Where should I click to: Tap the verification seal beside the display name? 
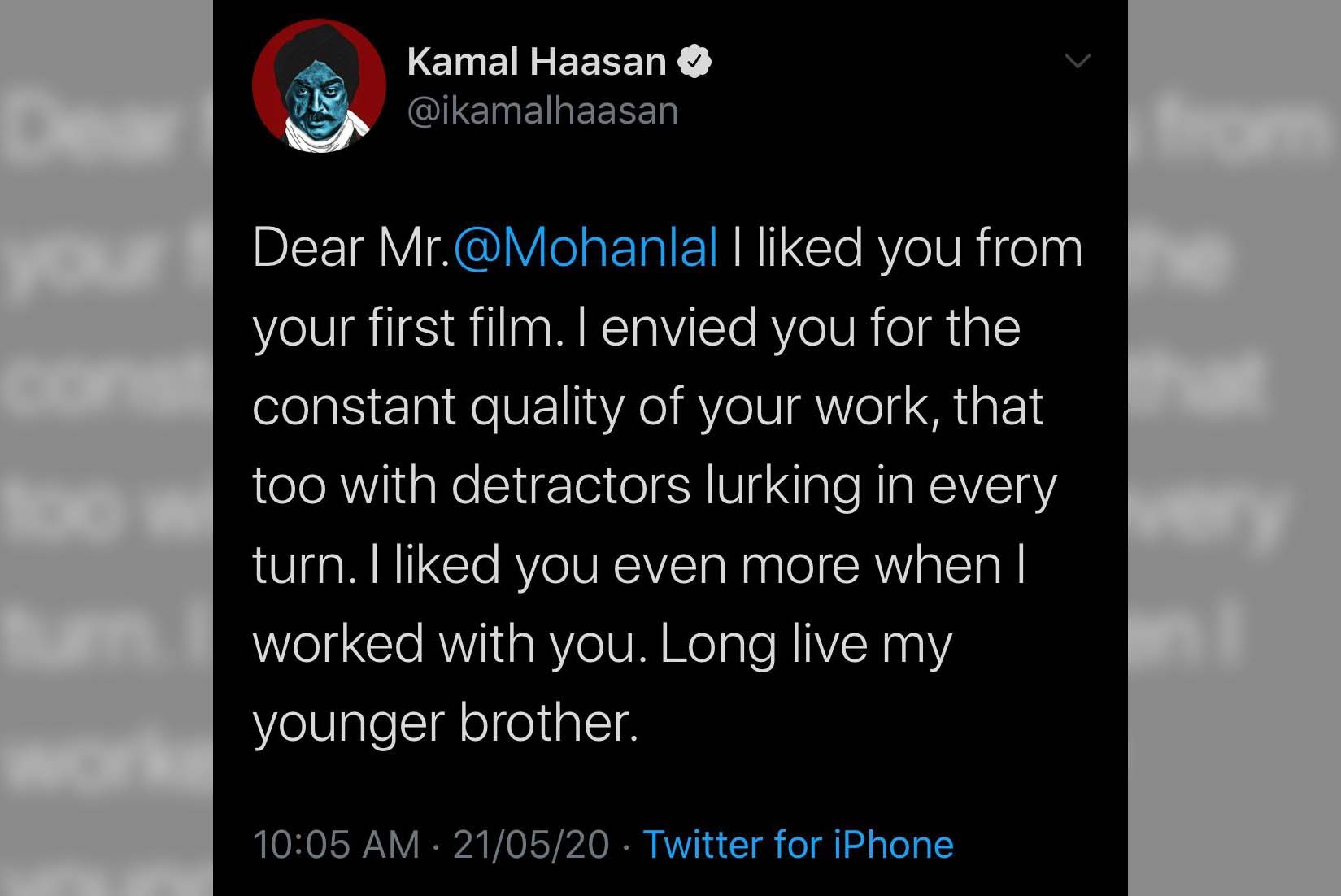click(695, 60)
